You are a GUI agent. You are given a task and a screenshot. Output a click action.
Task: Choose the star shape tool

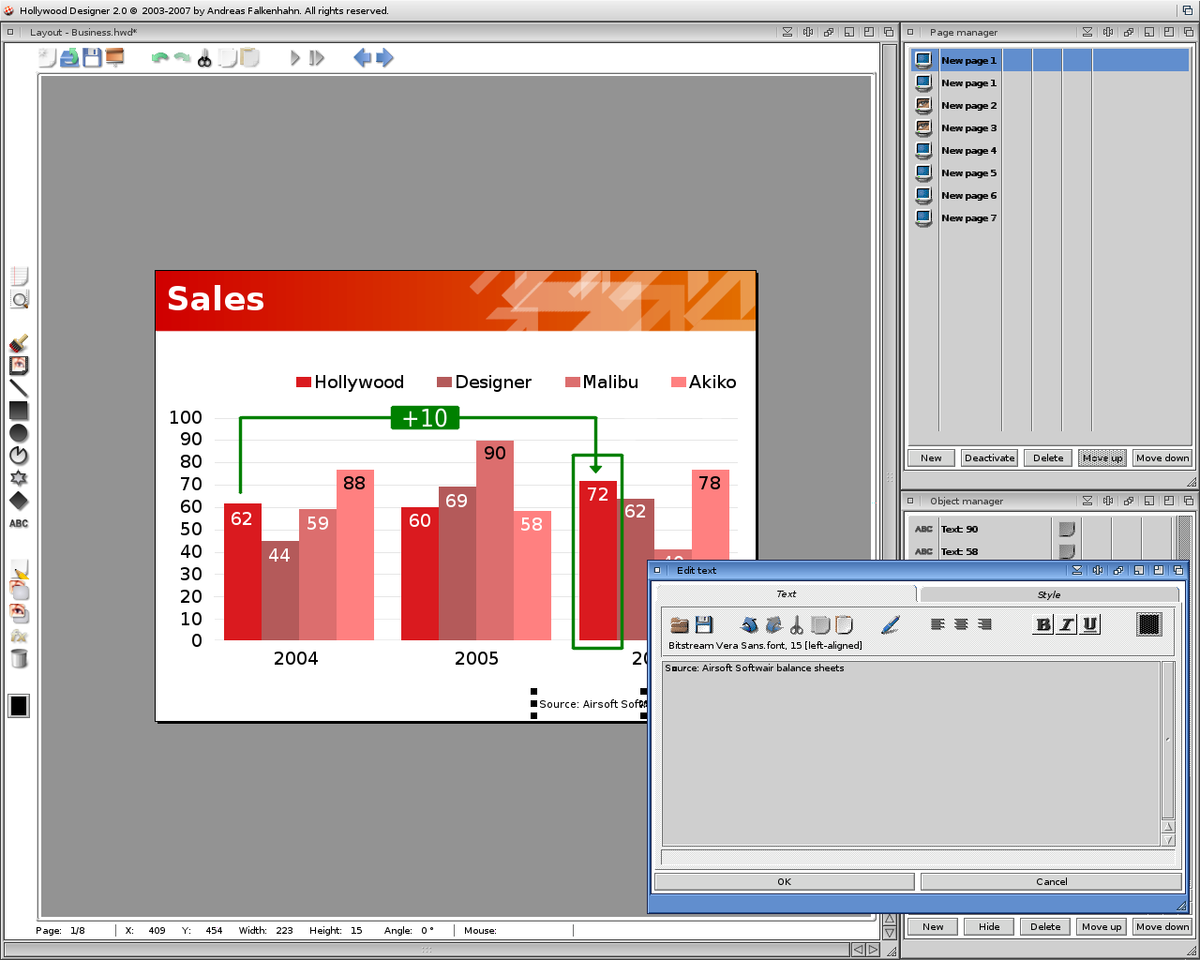pos(19,478)
